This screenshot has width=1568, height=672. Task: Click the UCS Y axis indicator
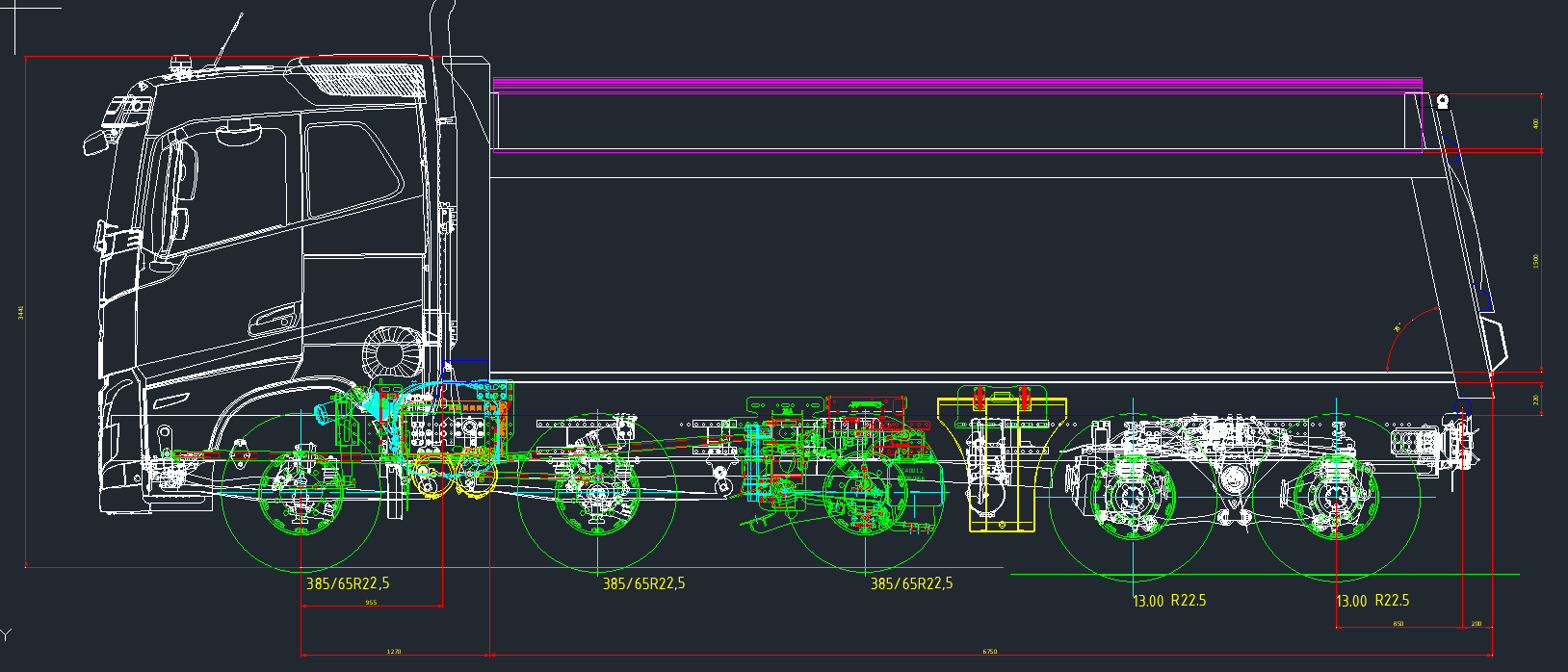coord(6,634)
